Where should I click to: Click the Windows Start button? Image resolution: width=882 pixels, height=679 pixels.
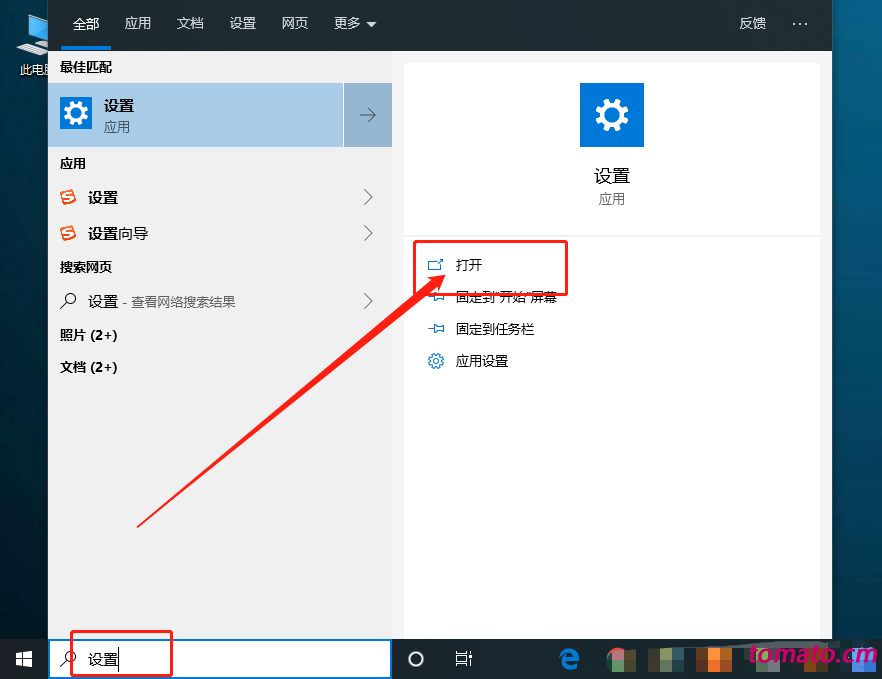[x=24, y=659]
